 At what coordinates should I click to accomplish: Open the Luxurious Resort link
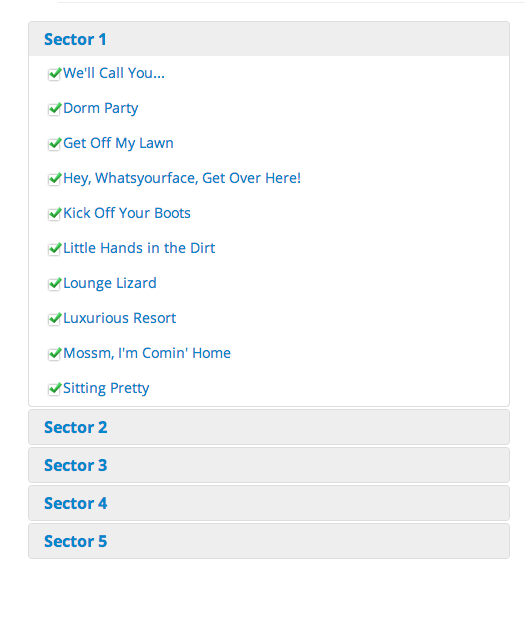[x=119, y=318]
